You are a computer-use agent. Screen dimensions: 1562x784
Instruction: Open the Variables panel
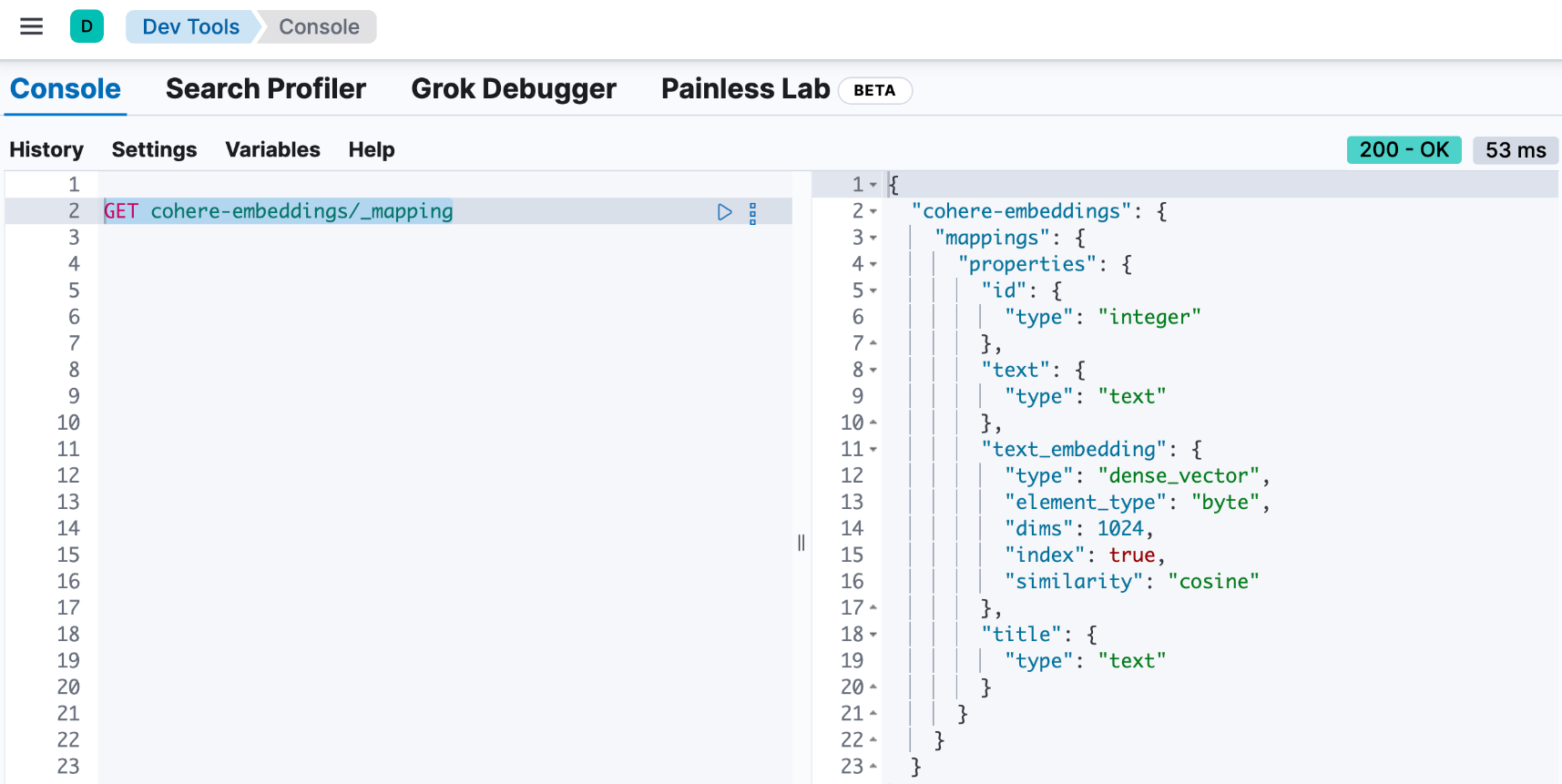(x=272, y=149)
